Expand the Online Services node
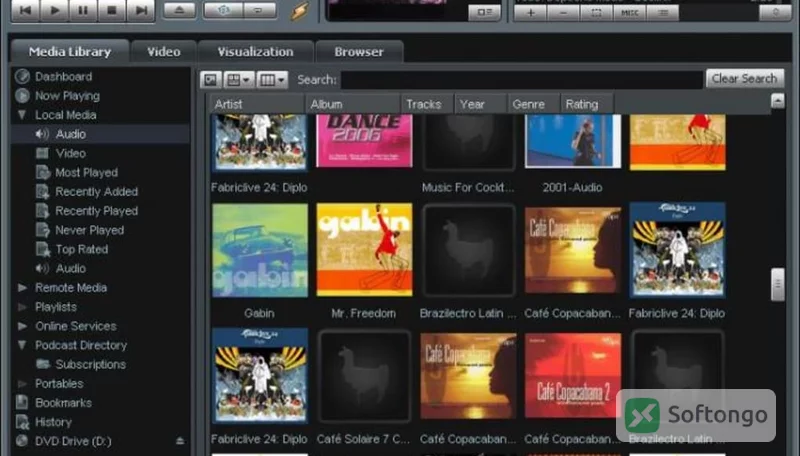The height and width of the screenshot is (456, 800). [22, 326]
